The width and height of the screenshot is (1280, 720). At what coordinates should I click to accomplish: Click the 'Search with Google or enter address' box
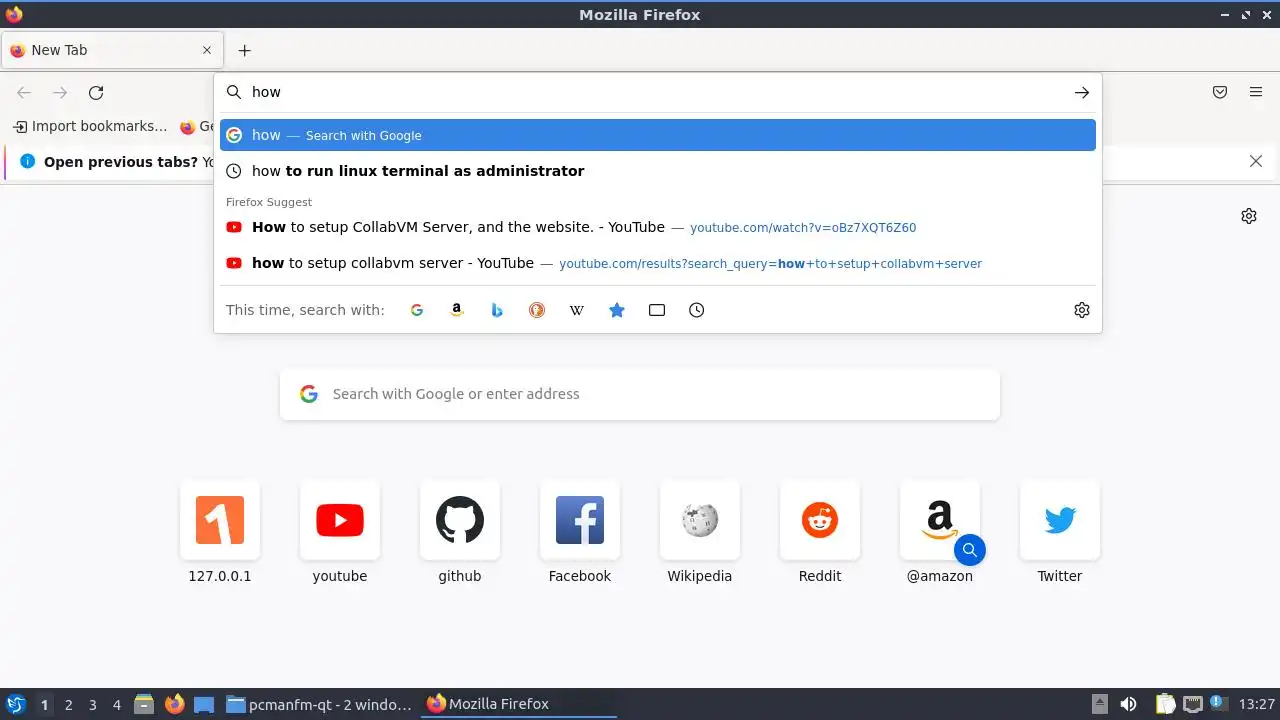[x=640, y=394]
